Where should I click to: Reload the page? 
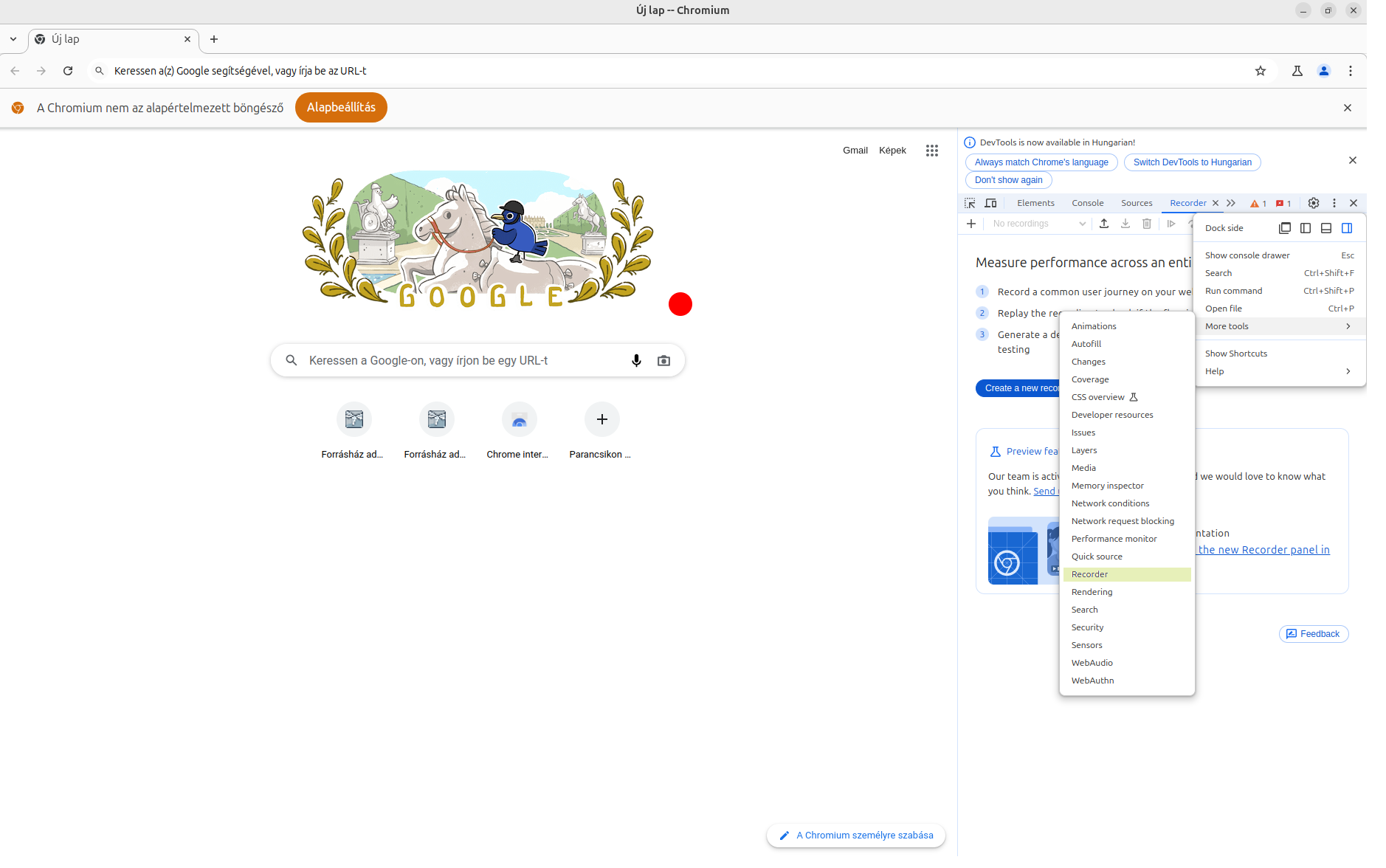[68, 71]
